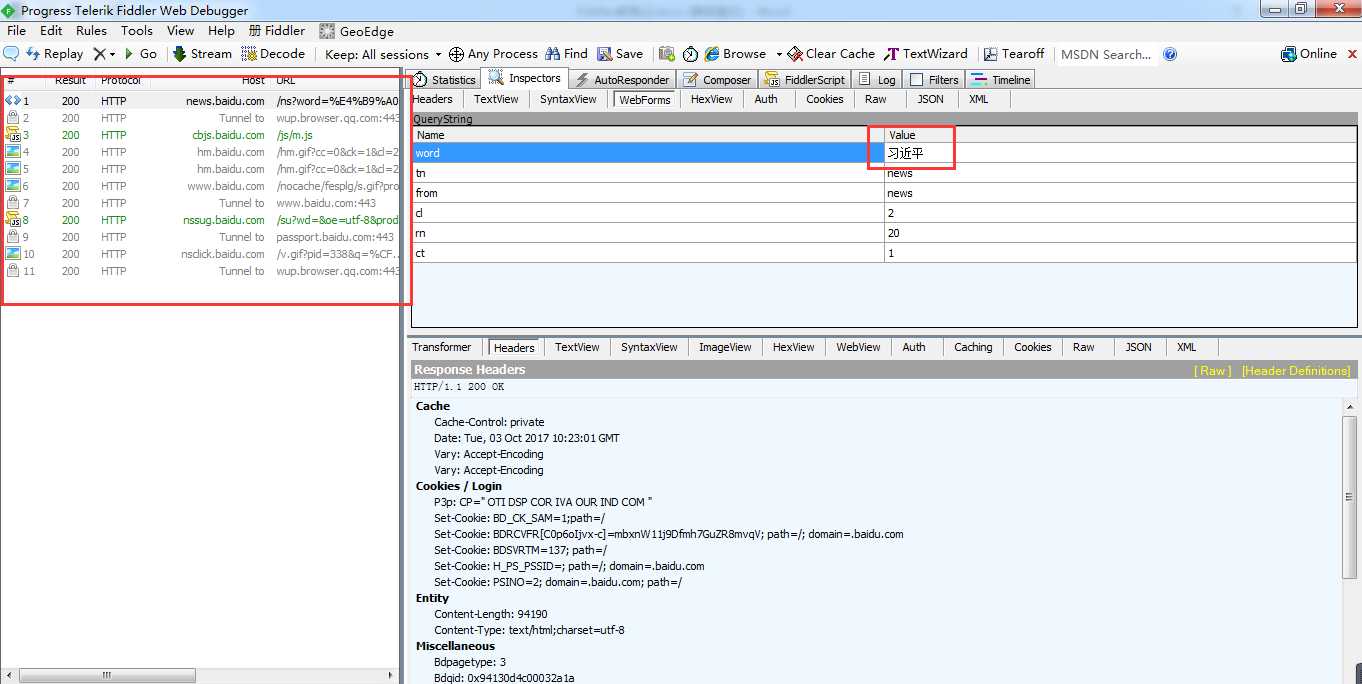Viewport: 1362px width, 684px height.
Task: Toggle Decode in the toolbar
Action: click(x=273, y=54)
